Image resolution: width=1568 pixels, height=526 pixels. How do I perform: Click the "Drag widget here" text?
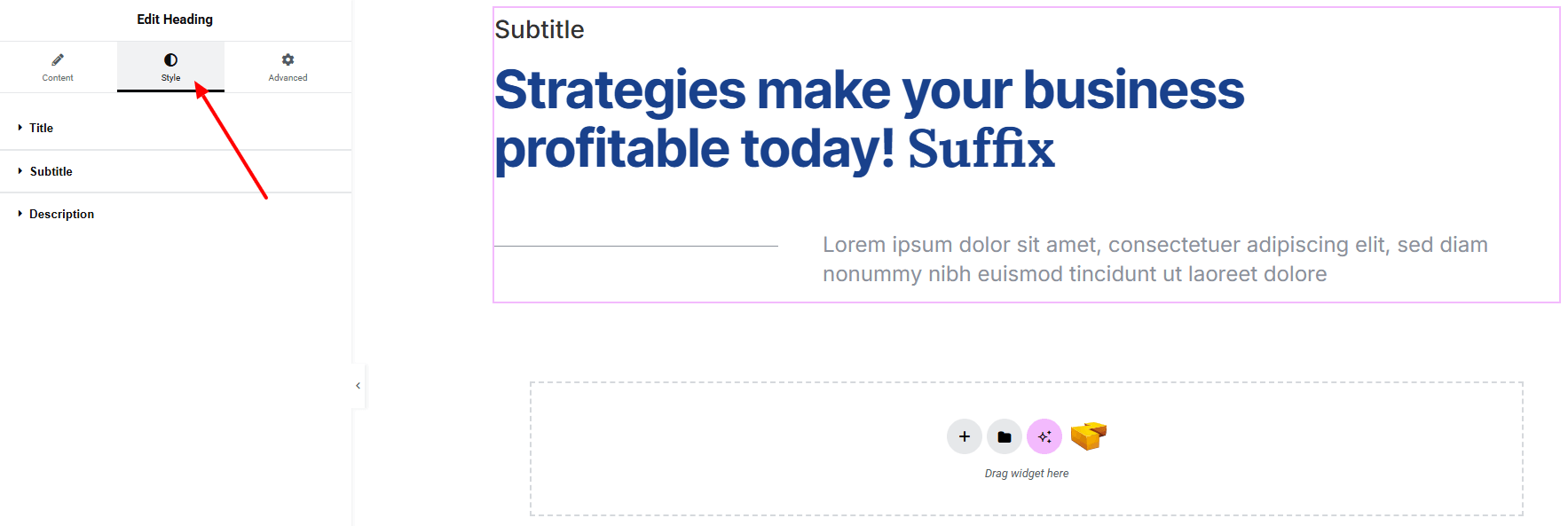[x=1026, y=474]
